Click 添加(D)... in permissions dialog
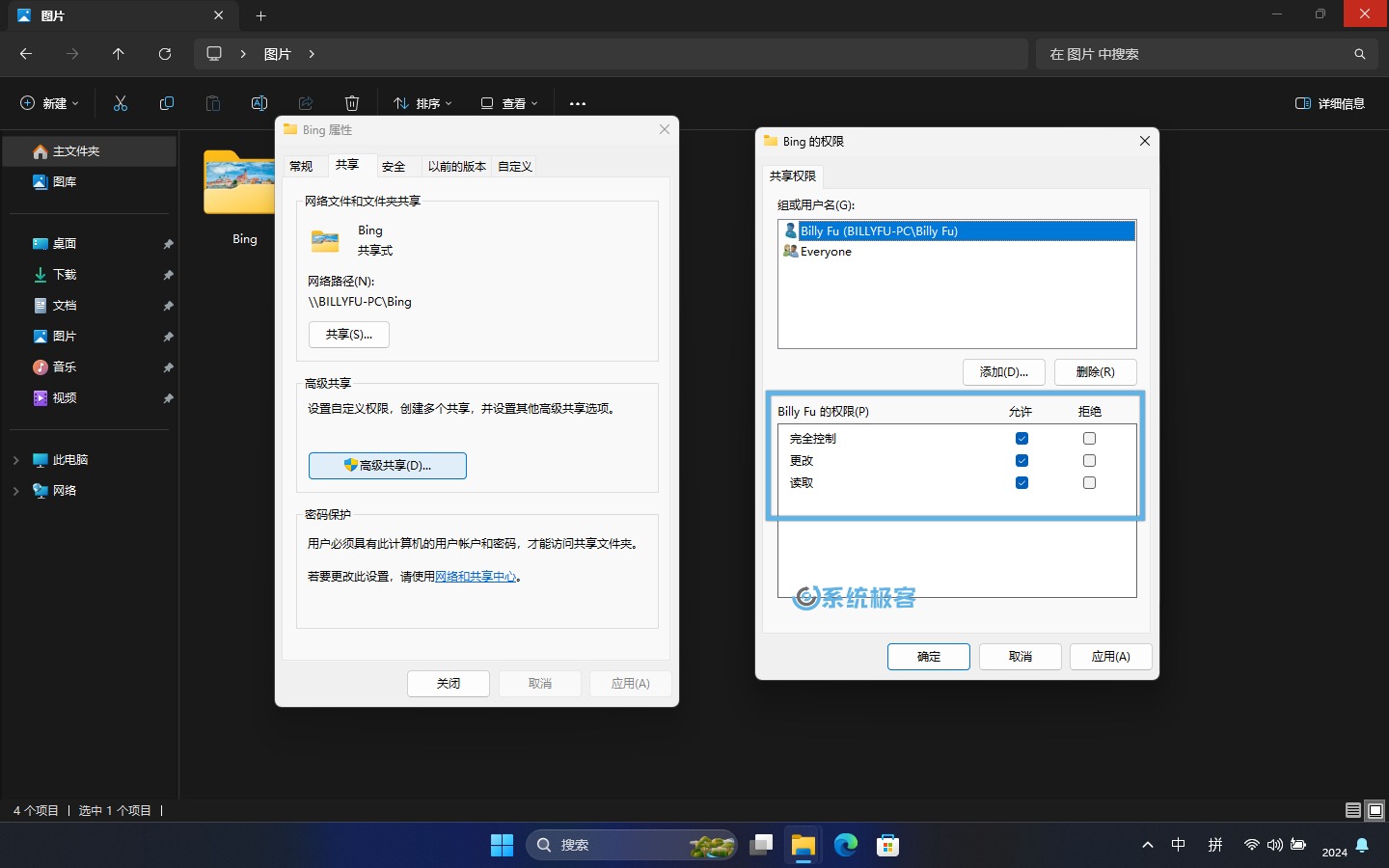 click(1004, 372)
